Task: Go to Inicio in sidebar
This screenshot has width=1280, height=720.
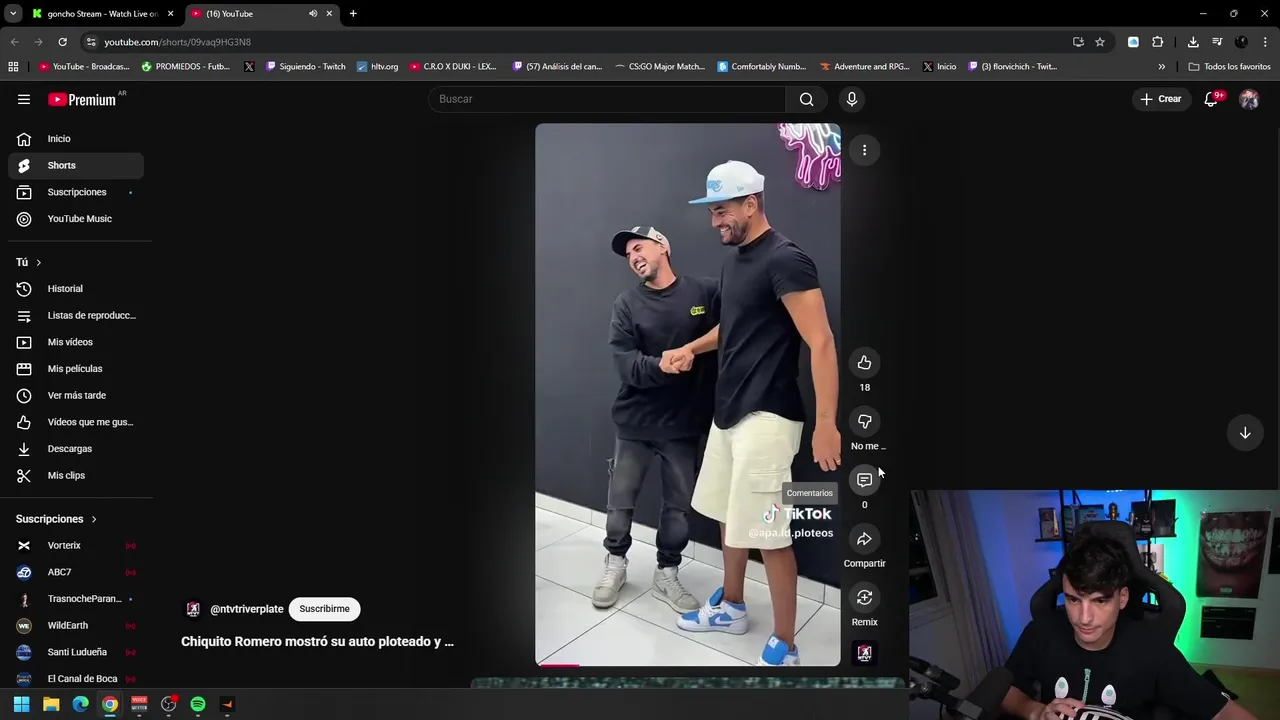Action: click(76, 139)
